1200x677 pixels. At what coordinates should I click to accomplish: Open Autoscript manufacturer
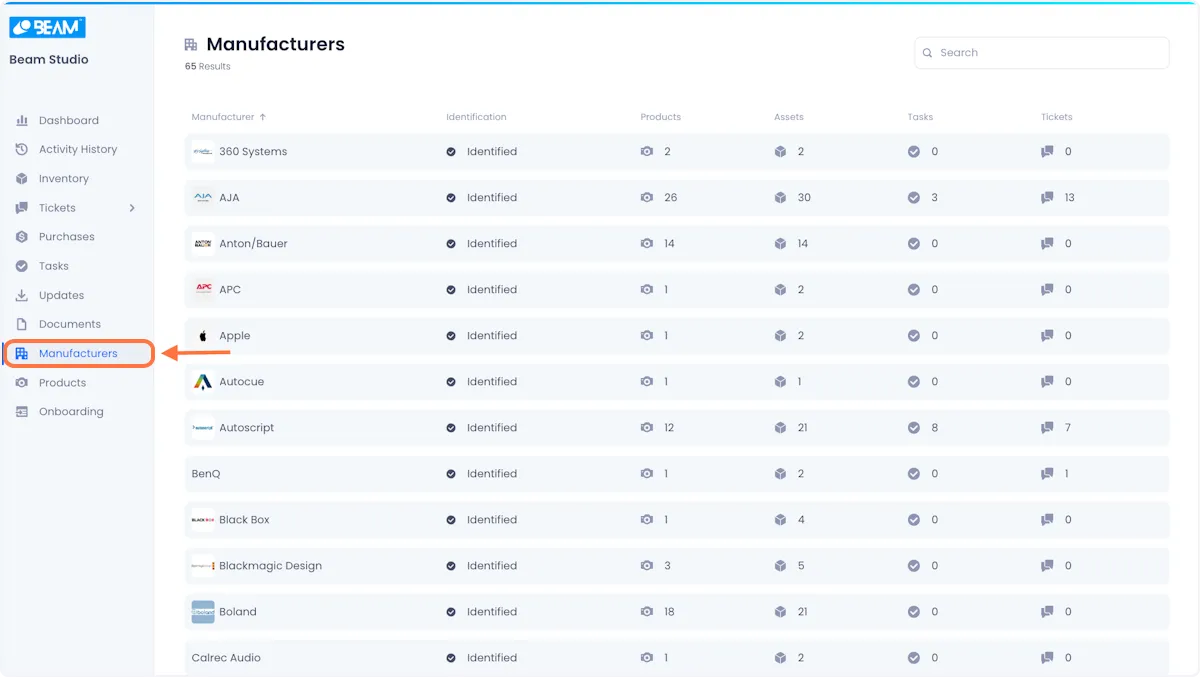[x=677, y=428]
